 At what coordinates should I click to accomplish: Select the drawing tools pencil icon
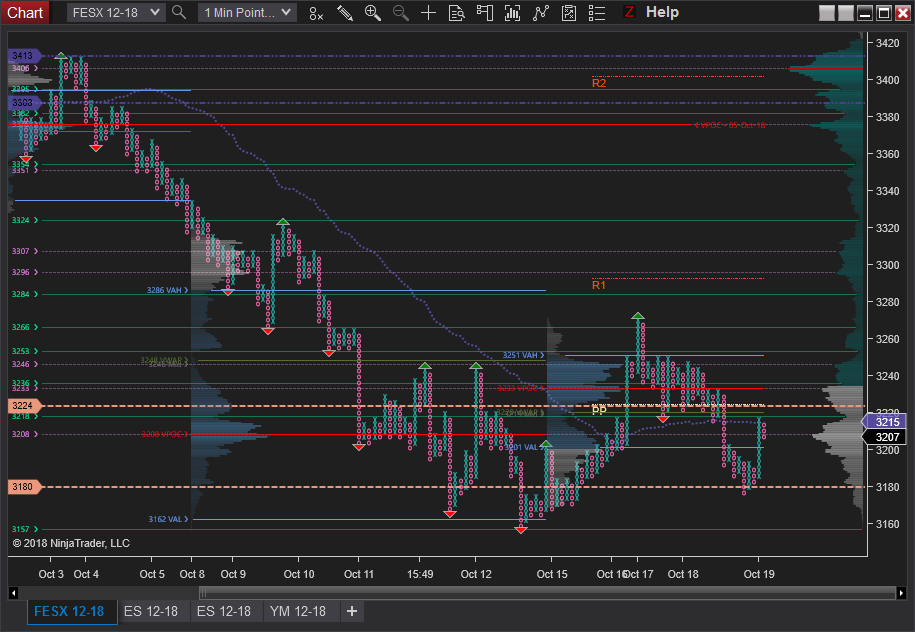(344, 13)
